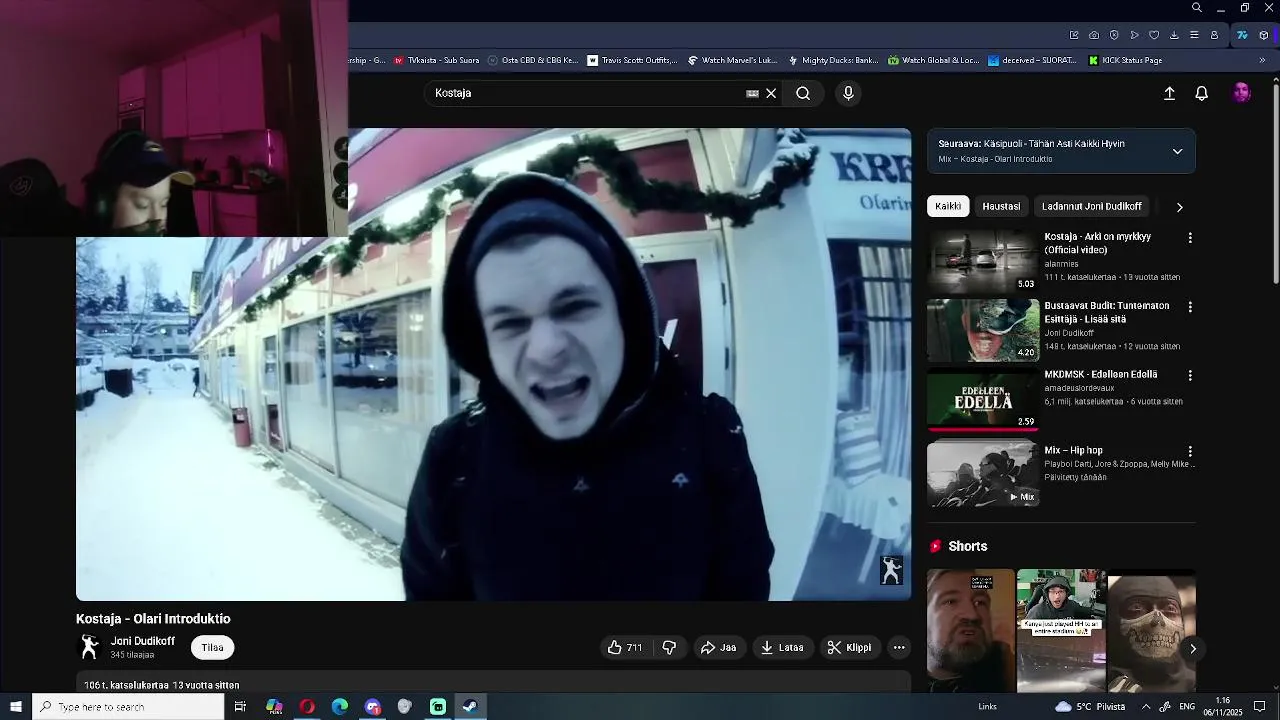This screenshot has height=720, width=1280.
Task: Open the Travis Scott Outfits bookmark
Action: (632, 60)
